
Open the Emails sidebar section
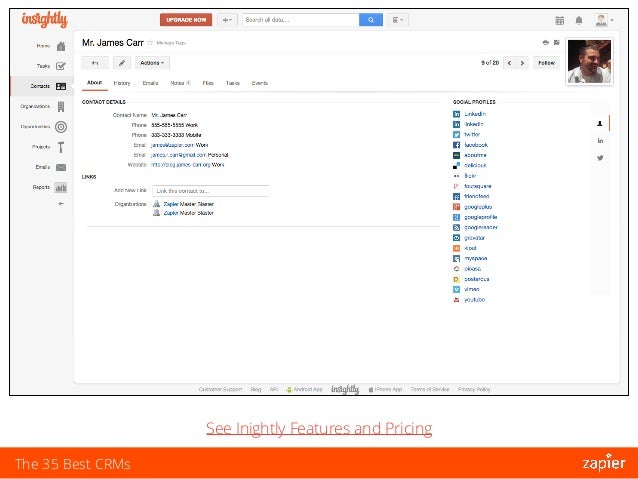[50, 167]
